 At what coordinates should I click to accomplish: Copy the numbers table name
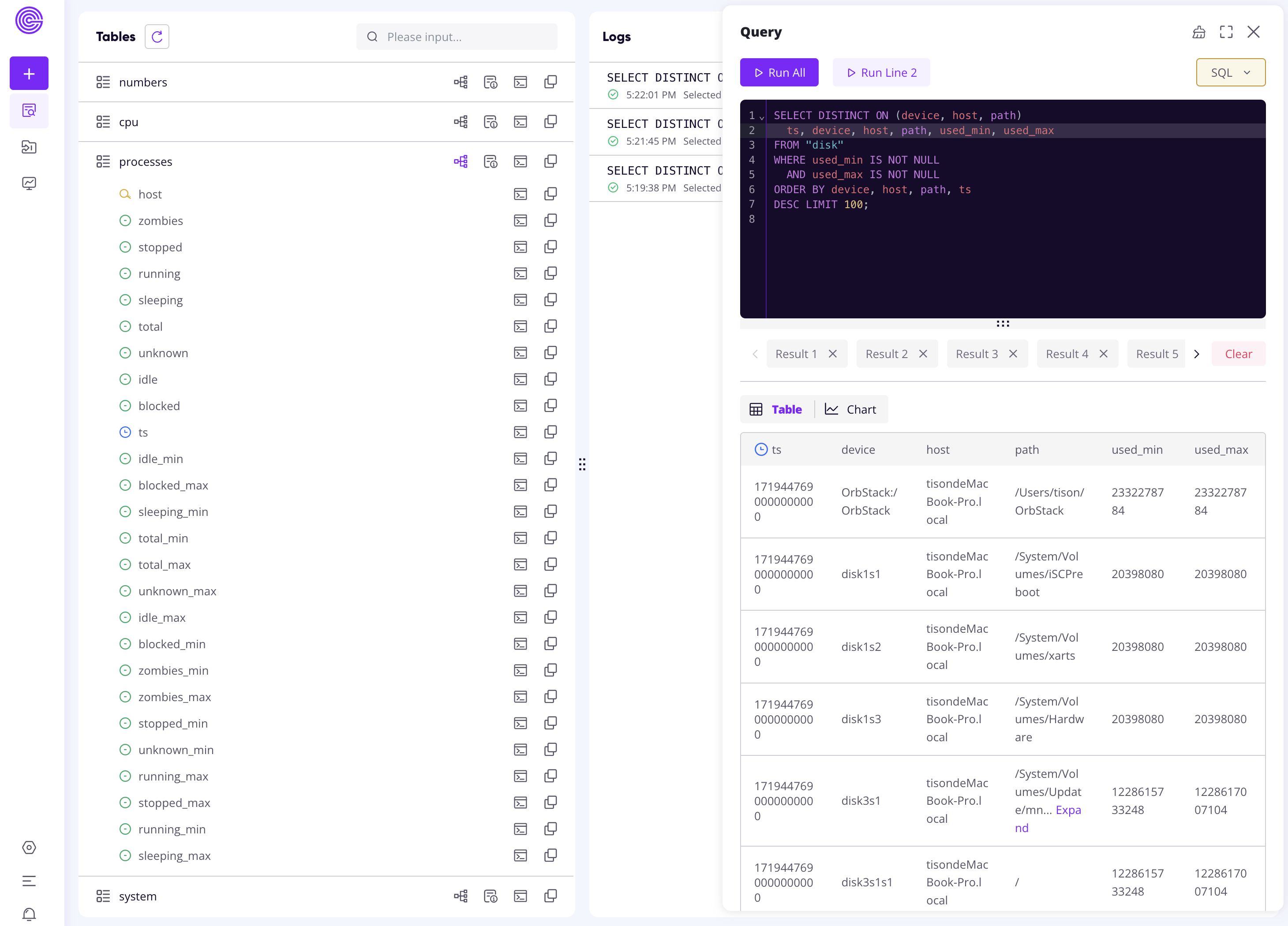pos(550,82)
